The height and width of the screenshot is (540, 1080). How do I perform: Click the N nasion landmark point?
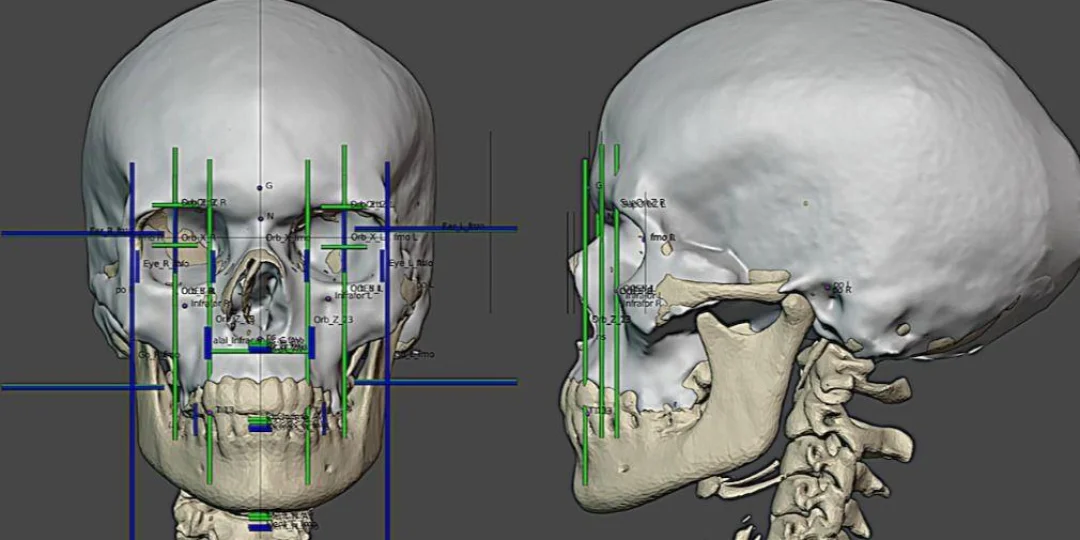click(260, 217)
